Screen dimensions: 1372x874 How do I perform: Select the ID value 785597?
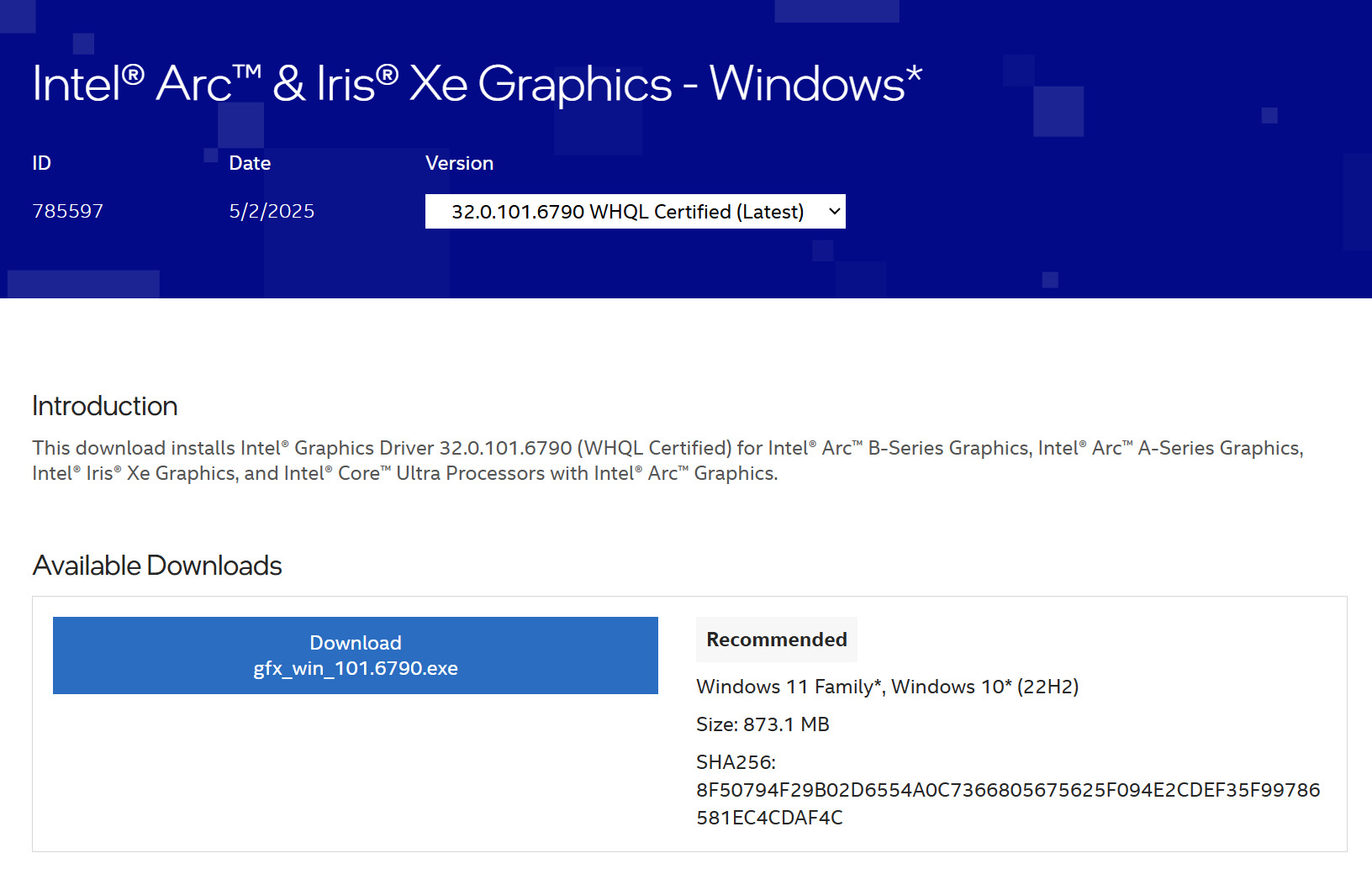tap(68, 211)
